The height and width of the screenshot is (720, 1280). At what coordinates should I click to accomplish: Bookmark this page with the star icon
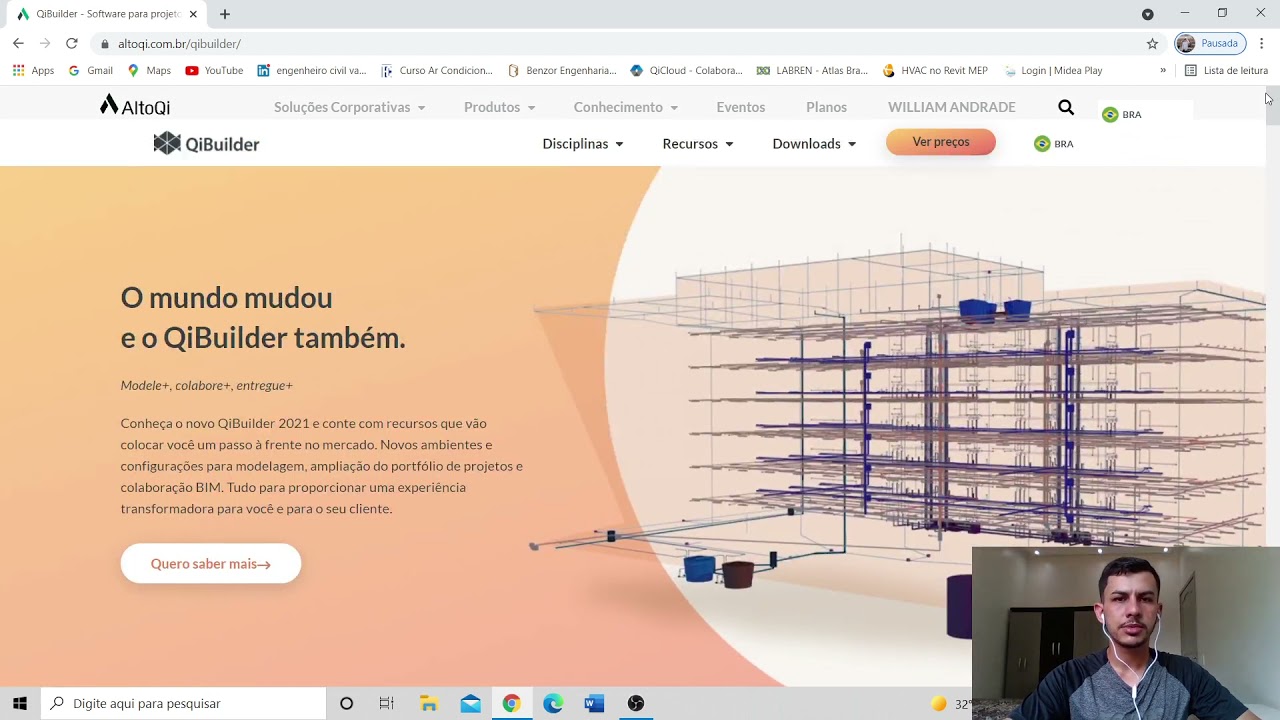[1152, 43]
